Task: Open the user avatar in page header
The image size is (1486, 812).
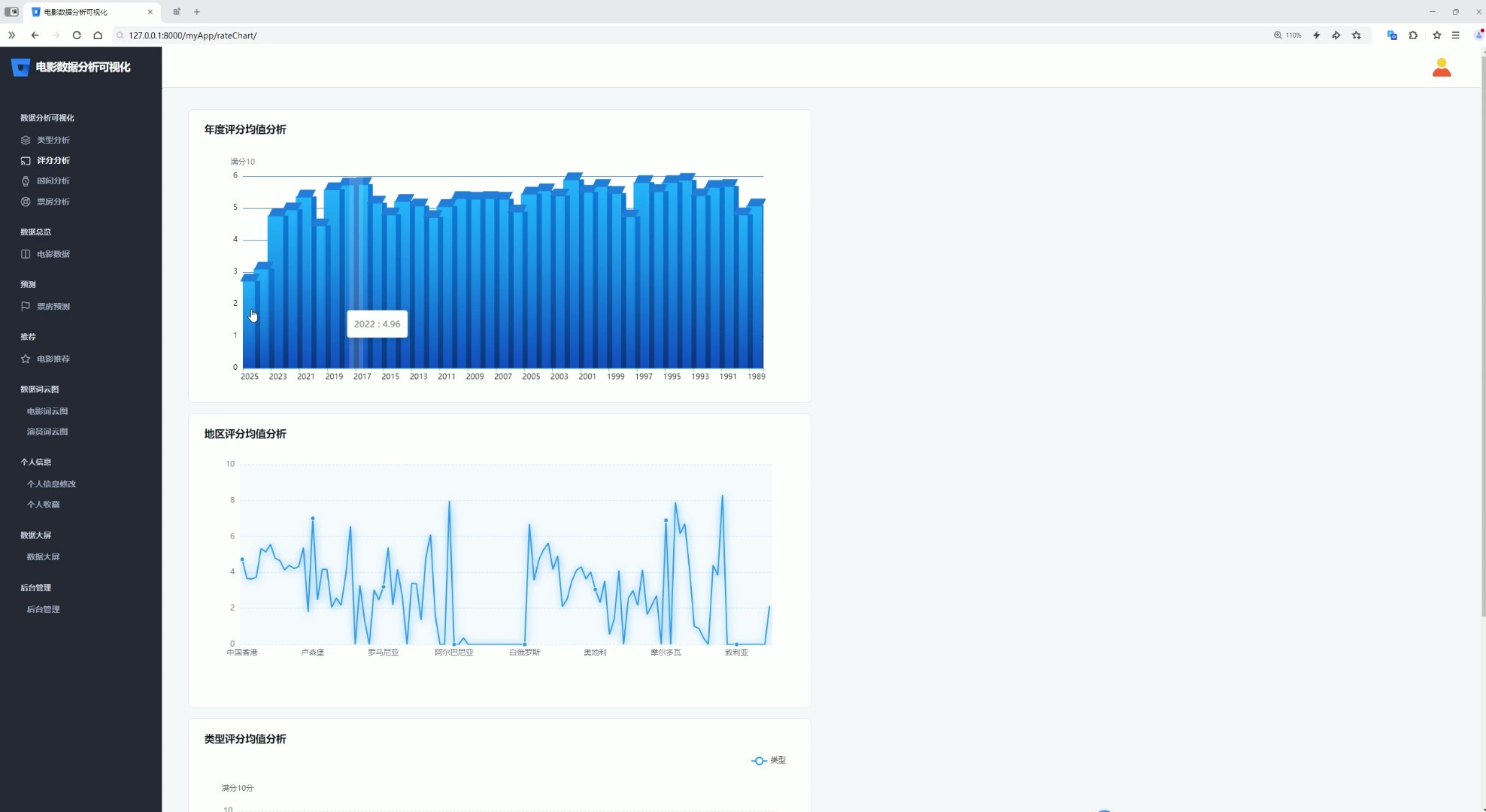Action: coord(1441,68)
